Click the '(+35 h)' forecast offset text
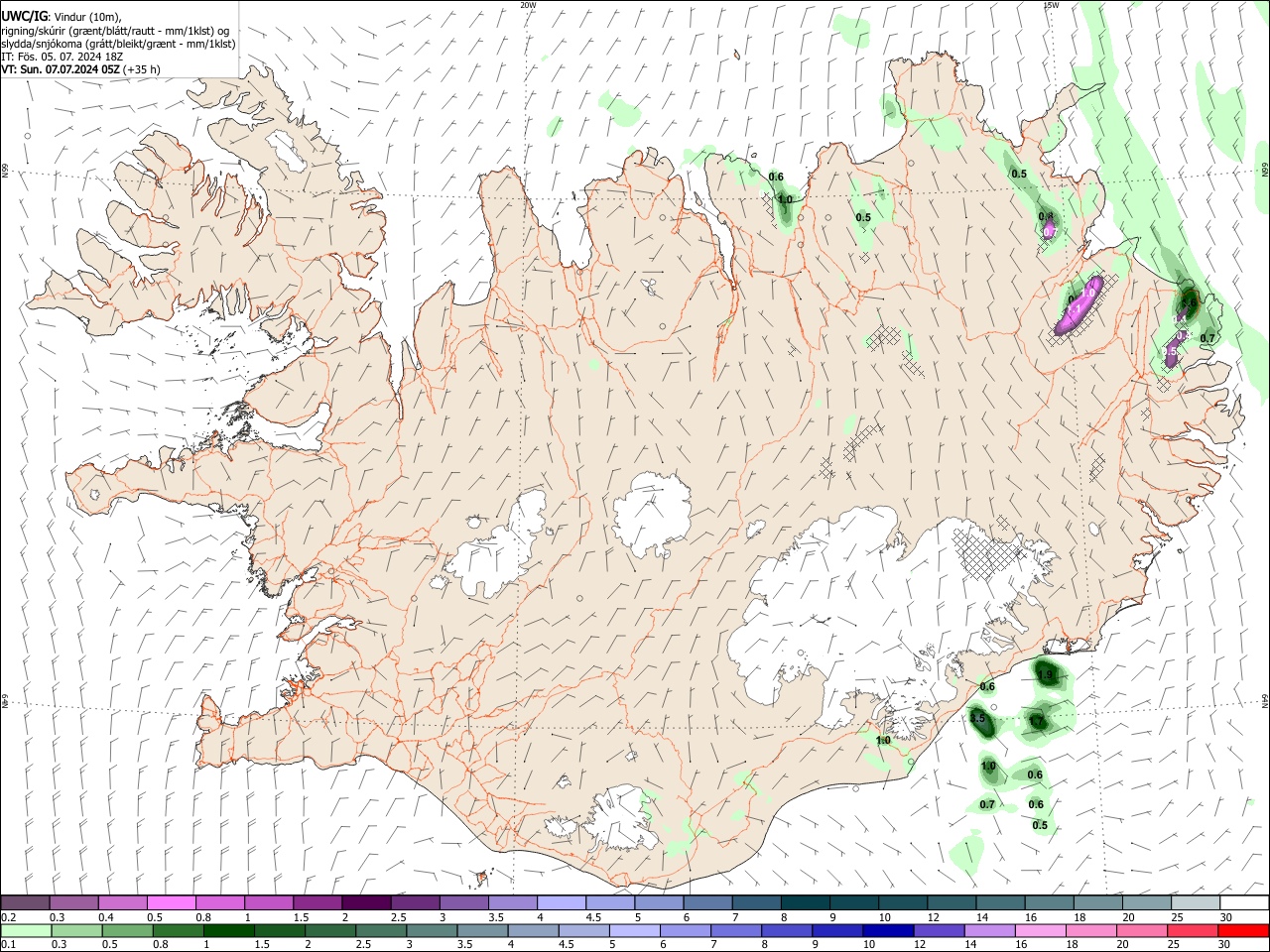 [142, 69]
